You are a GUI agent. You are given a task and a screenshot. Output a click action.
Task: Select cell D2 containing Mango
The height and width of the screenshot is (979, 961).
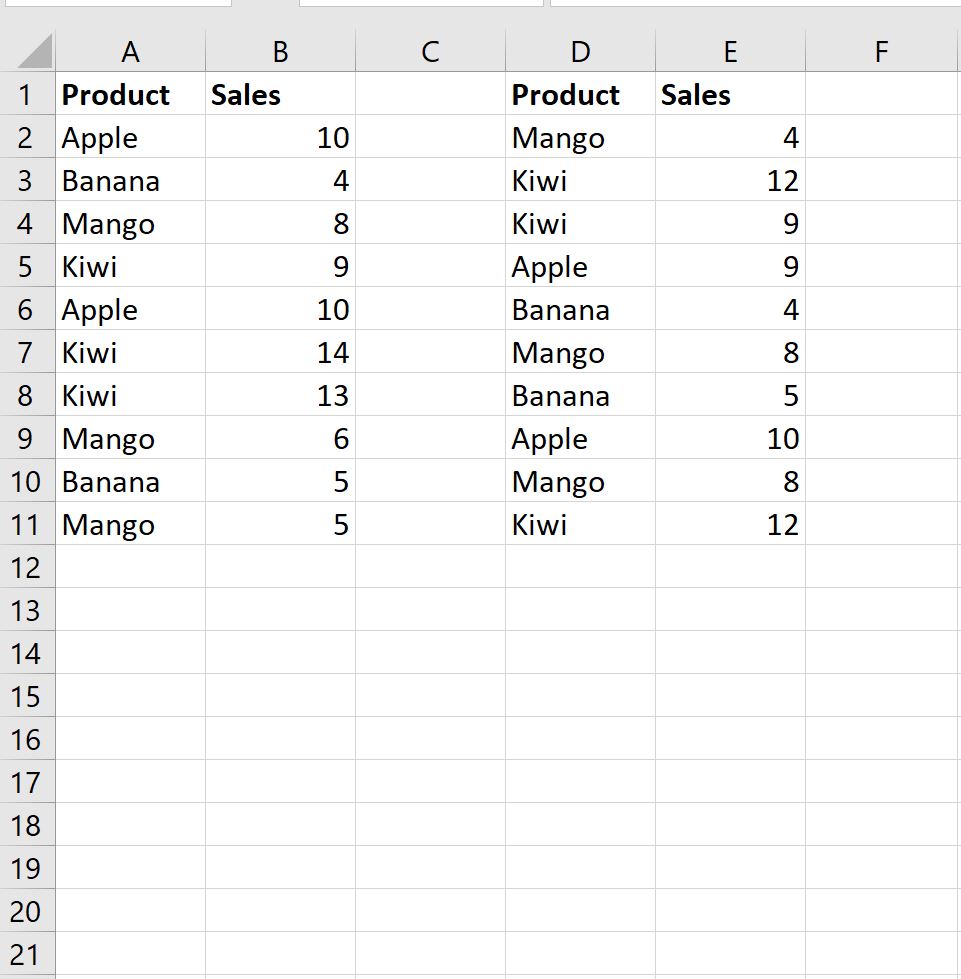[580, 137]
